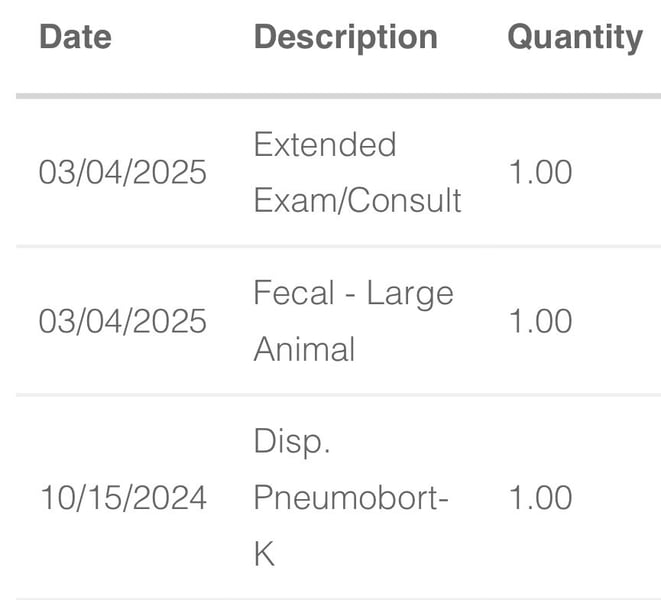Click the 1.00 quantity for Disp. Pneumobort-K
Viewport: 661px width, 600px height.
540,498
